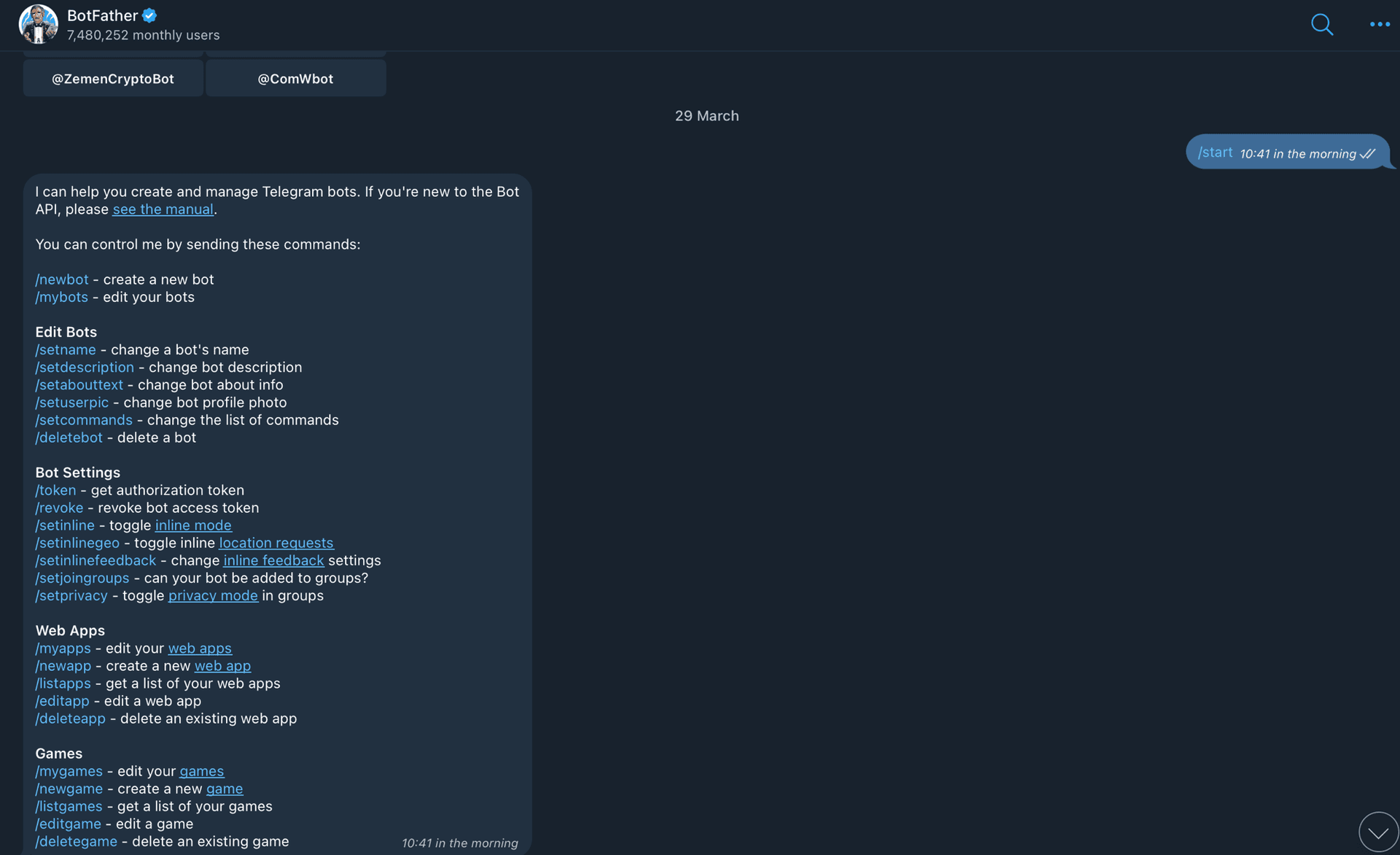The height and width of the screenshot is (855, 1400).
Task: Open the 'web app' link after /newapp
Action: click(x=222, y=665)
